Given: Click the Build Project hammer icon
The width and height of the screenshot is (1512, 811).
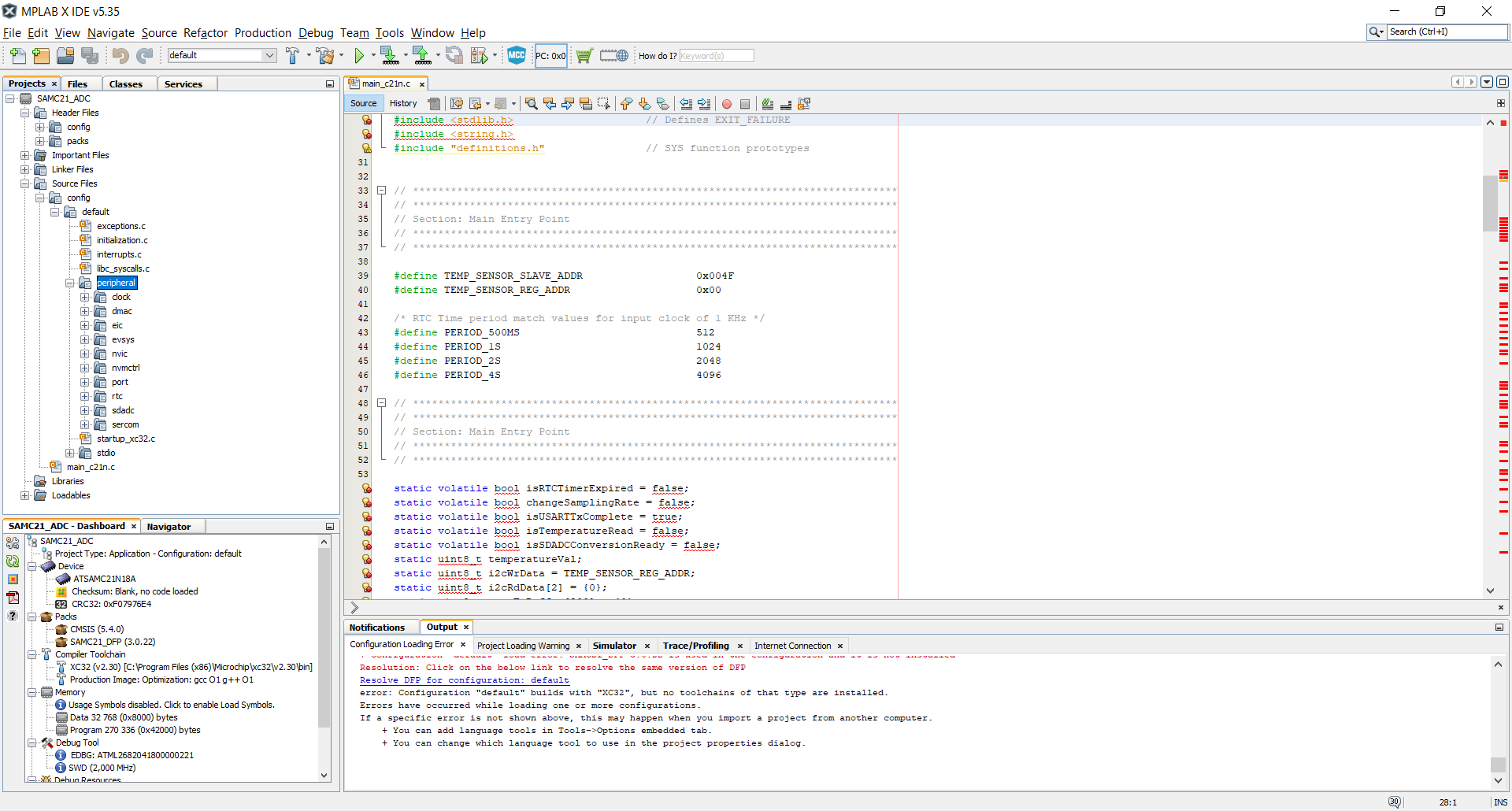Looking at the screenshot, I should click(293, 55).
